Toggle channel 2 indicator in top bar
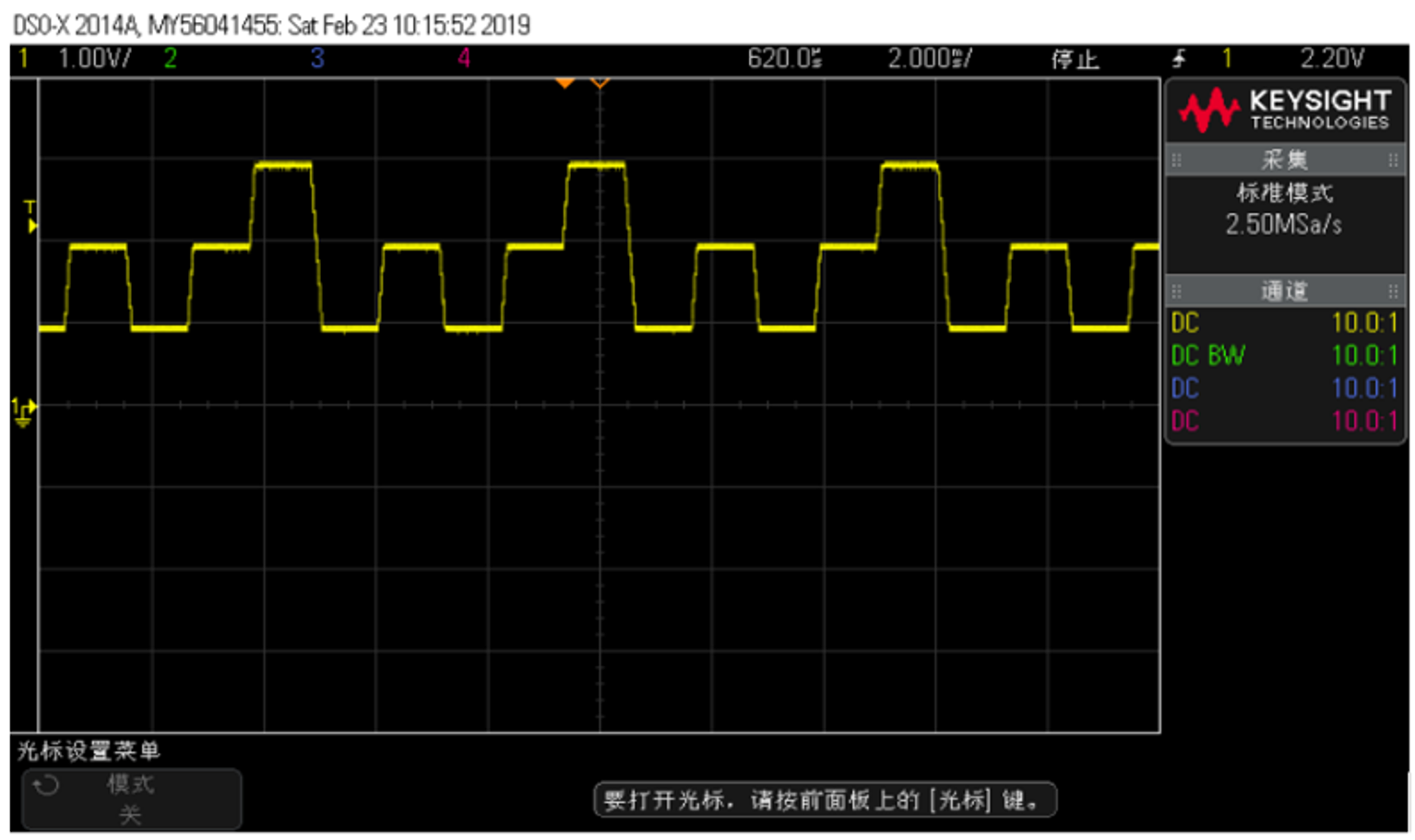The height and width of the screenshot is (840, 1415). 170,59
